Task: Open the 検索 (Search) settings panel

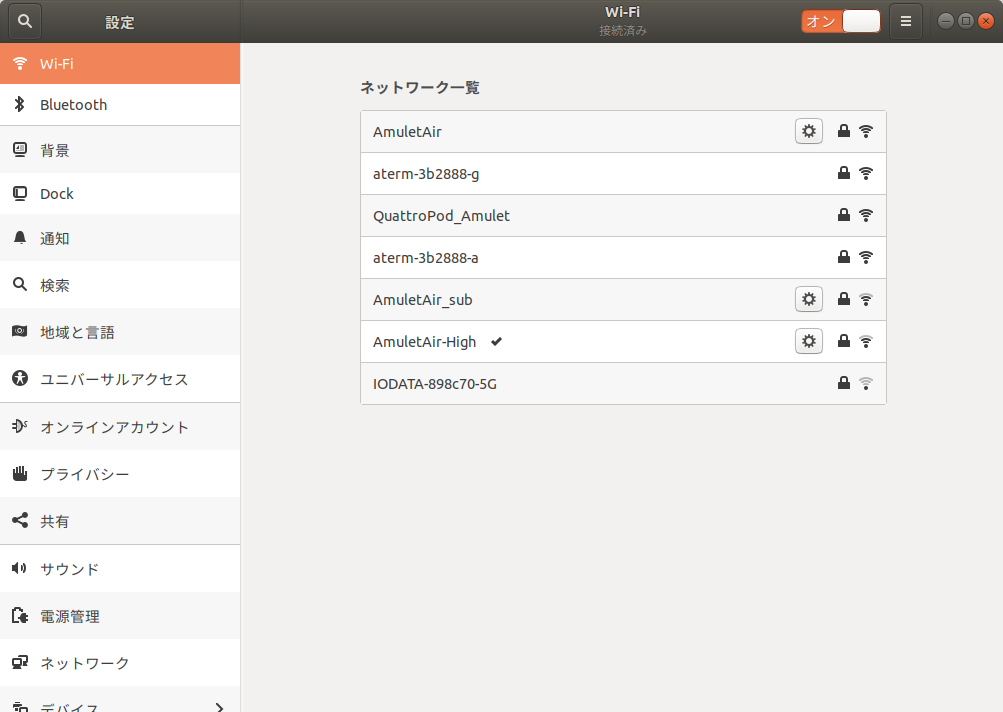Action: click(120, 285)
